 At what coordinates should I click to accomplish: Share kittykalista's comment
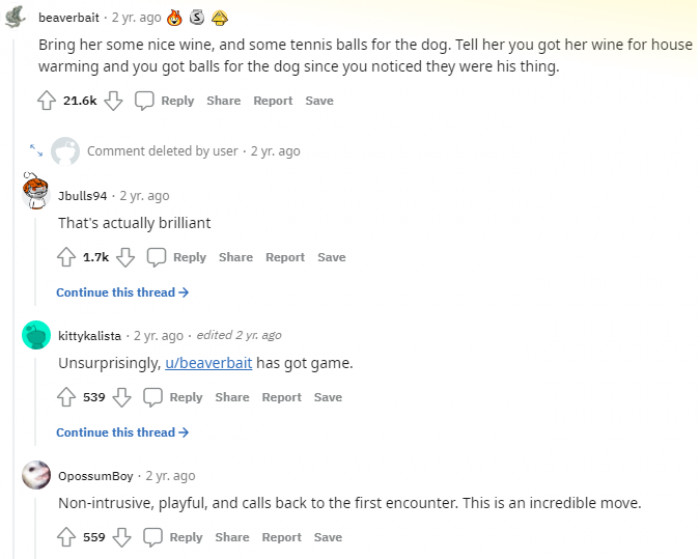point(232,397)
